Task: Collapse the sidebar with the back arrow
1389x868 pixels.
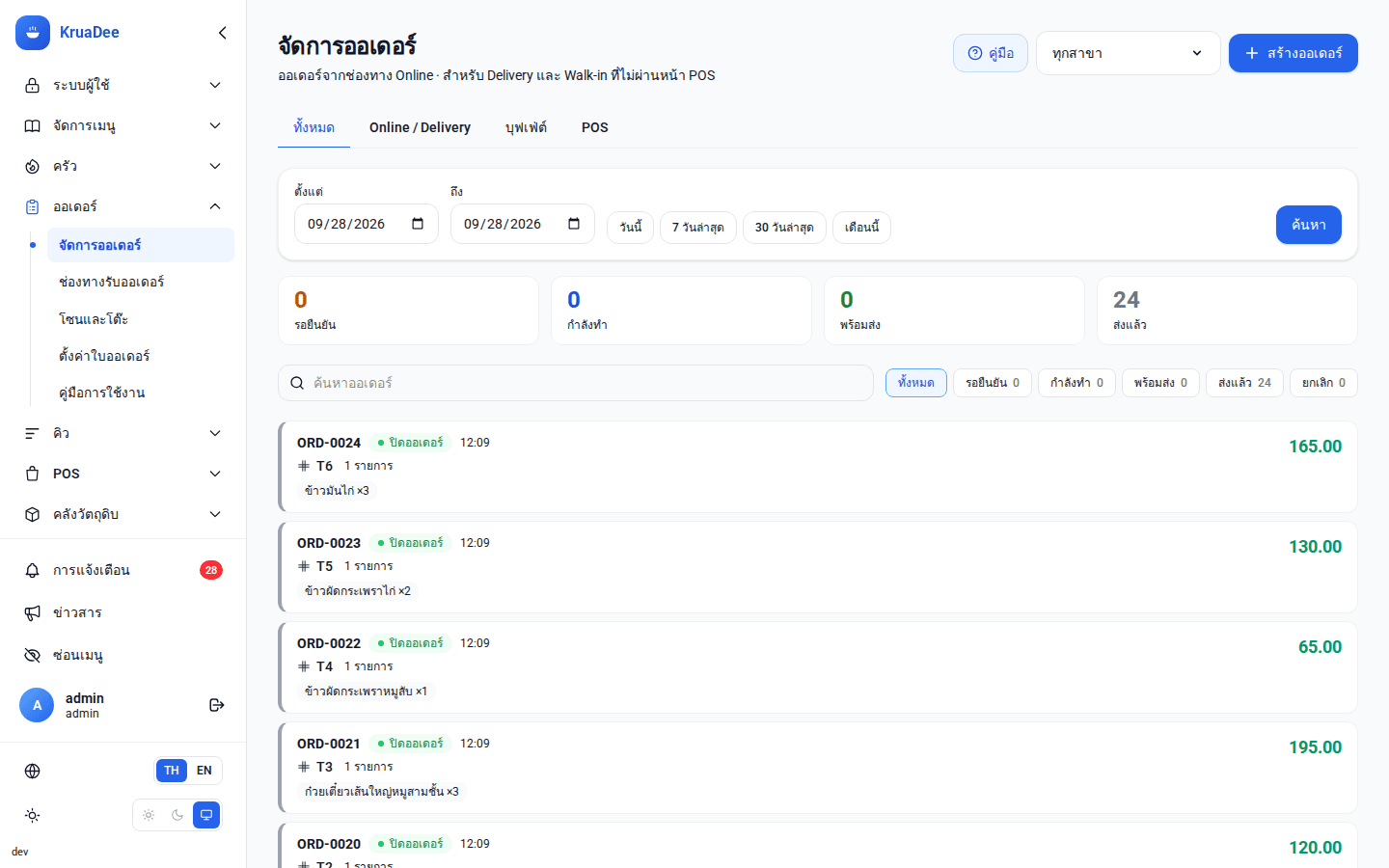Action: 223,33
